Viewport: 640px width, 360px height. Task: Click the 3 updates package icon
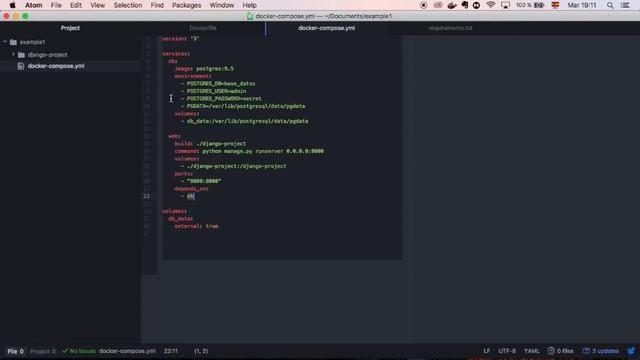pyautogui.click(x=586, y=351)
